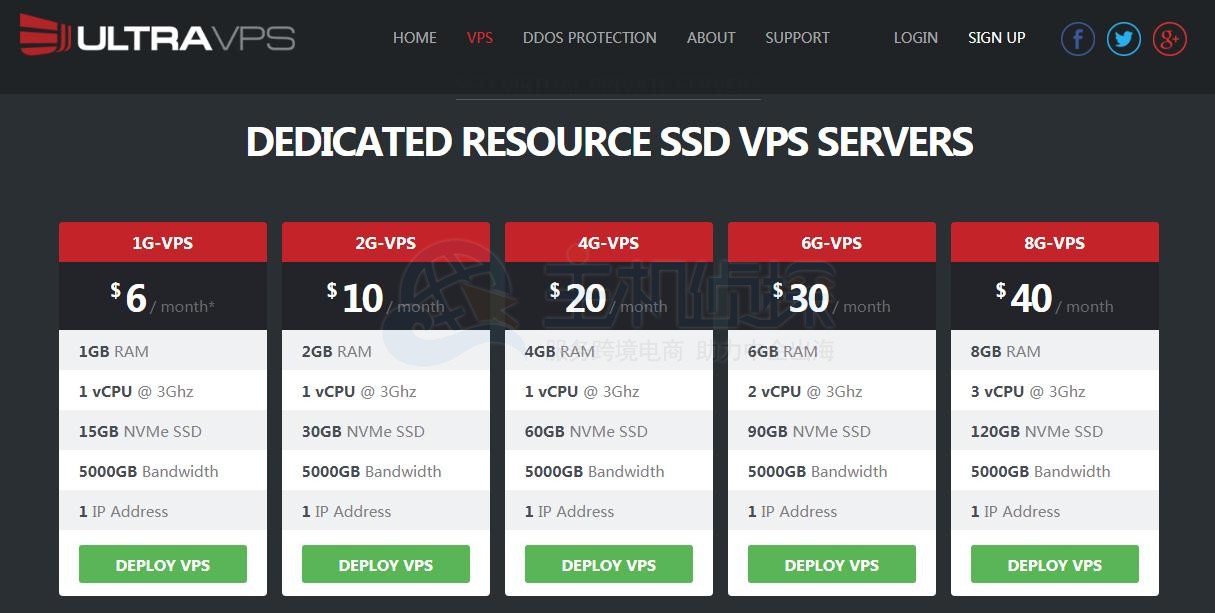Click the 30GB NVMe SSD row
Screen dimensions: 1215x613
pyautogui.click(x=386, y=431)
